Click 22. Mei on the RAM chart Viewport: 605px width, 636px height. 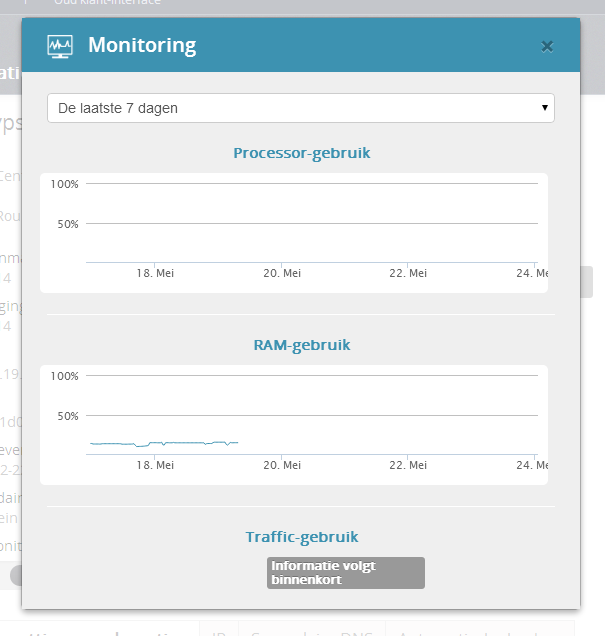409,465
